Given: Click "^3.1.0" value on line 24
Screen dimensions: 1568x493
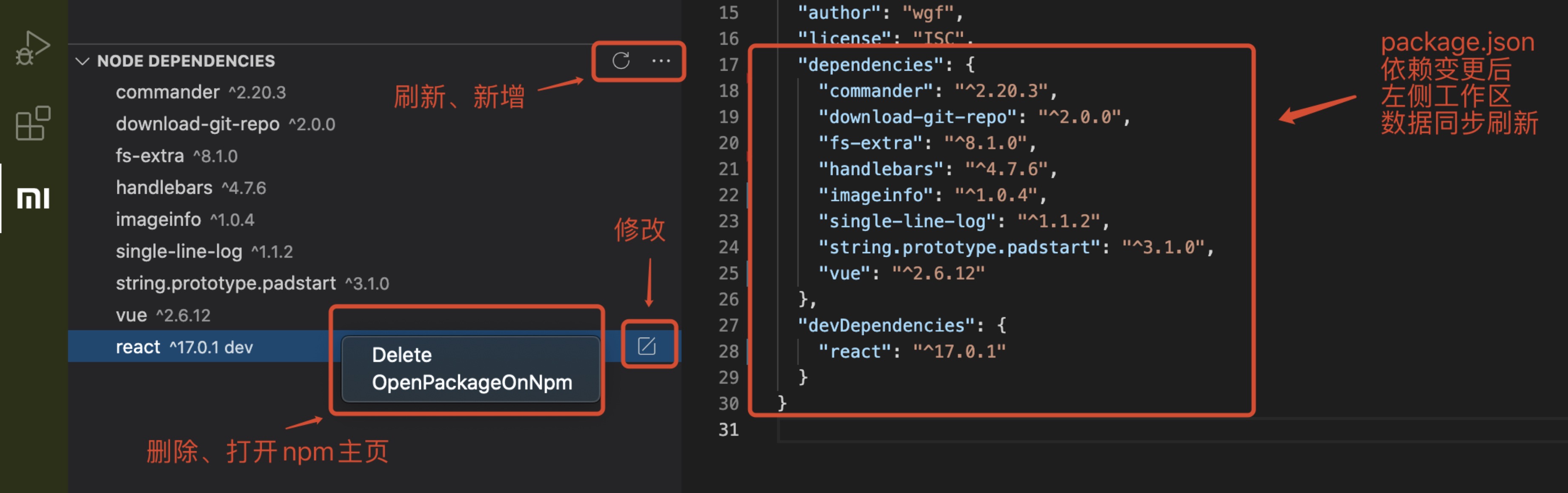Looking at the screenshot, I should pos(1163,247).
